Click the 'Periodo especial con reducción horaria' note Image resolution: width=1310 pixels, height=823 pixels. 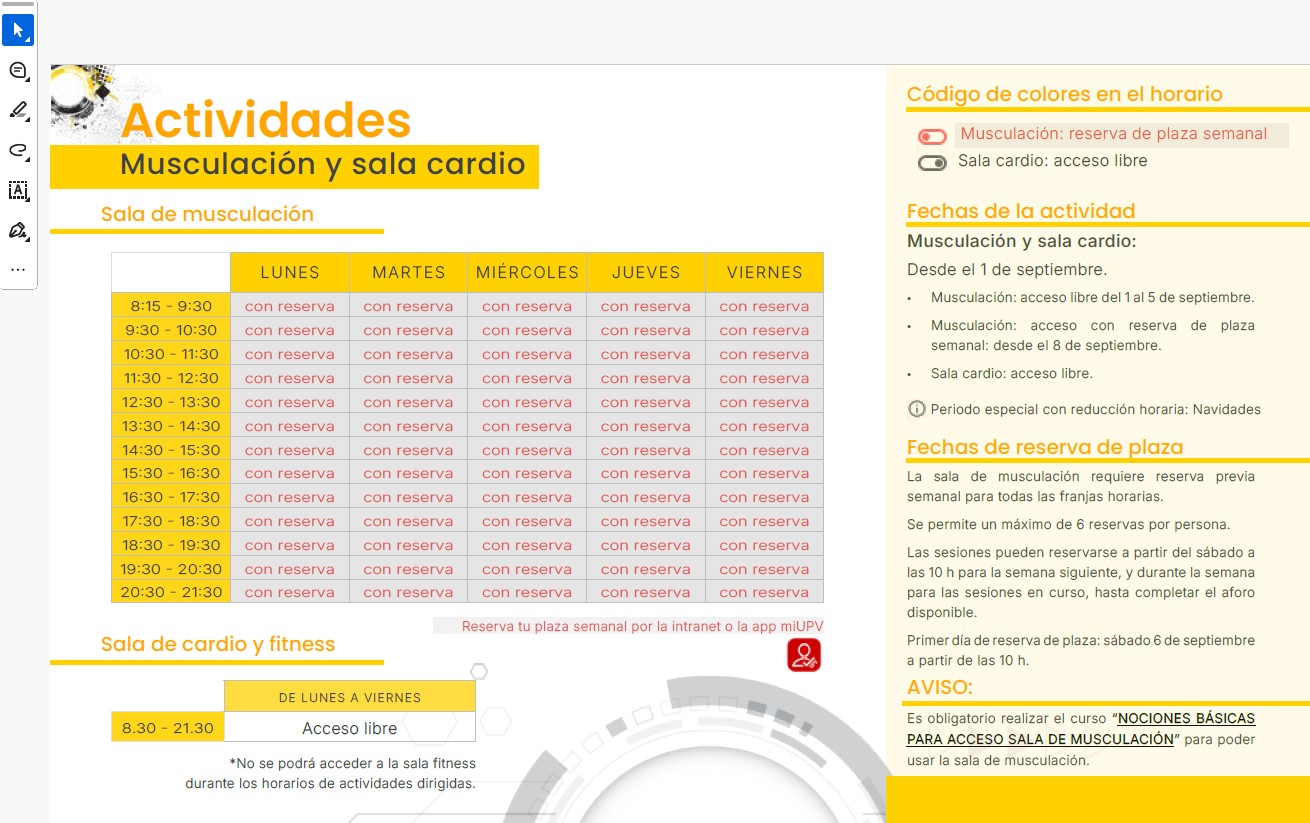point(1095,409)
